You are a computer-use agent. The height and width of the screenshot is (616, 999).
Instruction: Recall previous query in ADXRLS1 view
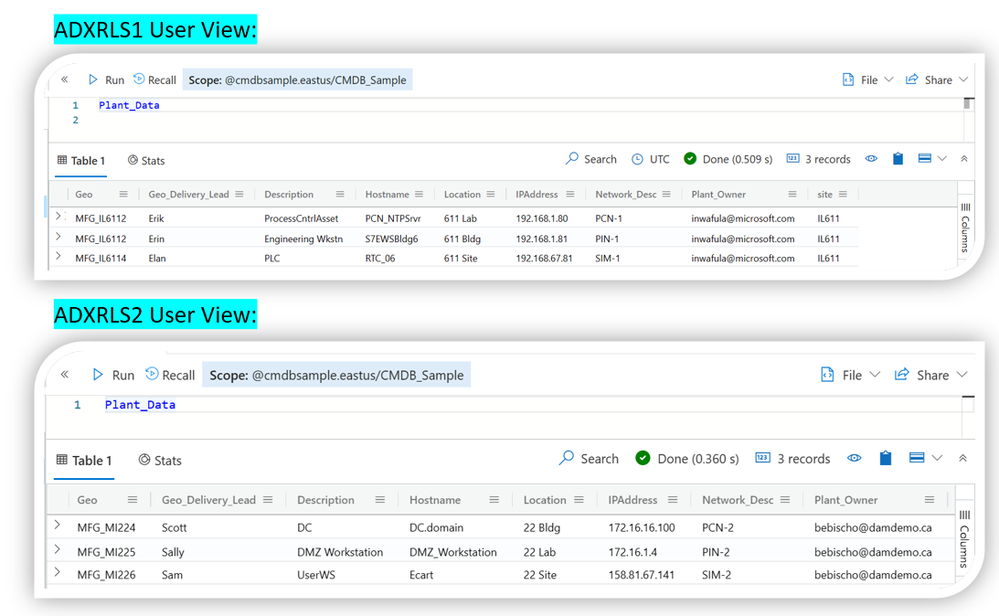pyautogui.click(x=155, y=80)
